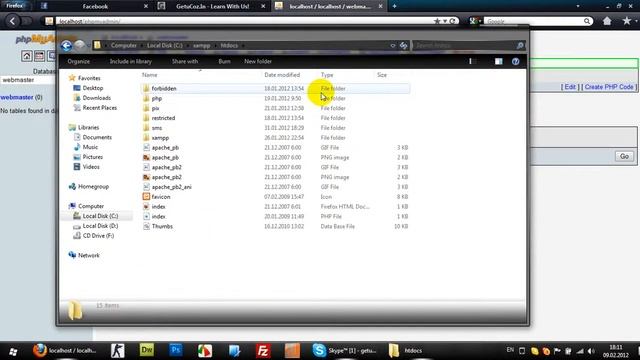
Task: Click the Explorer forward arrow button
Action: pyautogui.click(x=80, y=45)
